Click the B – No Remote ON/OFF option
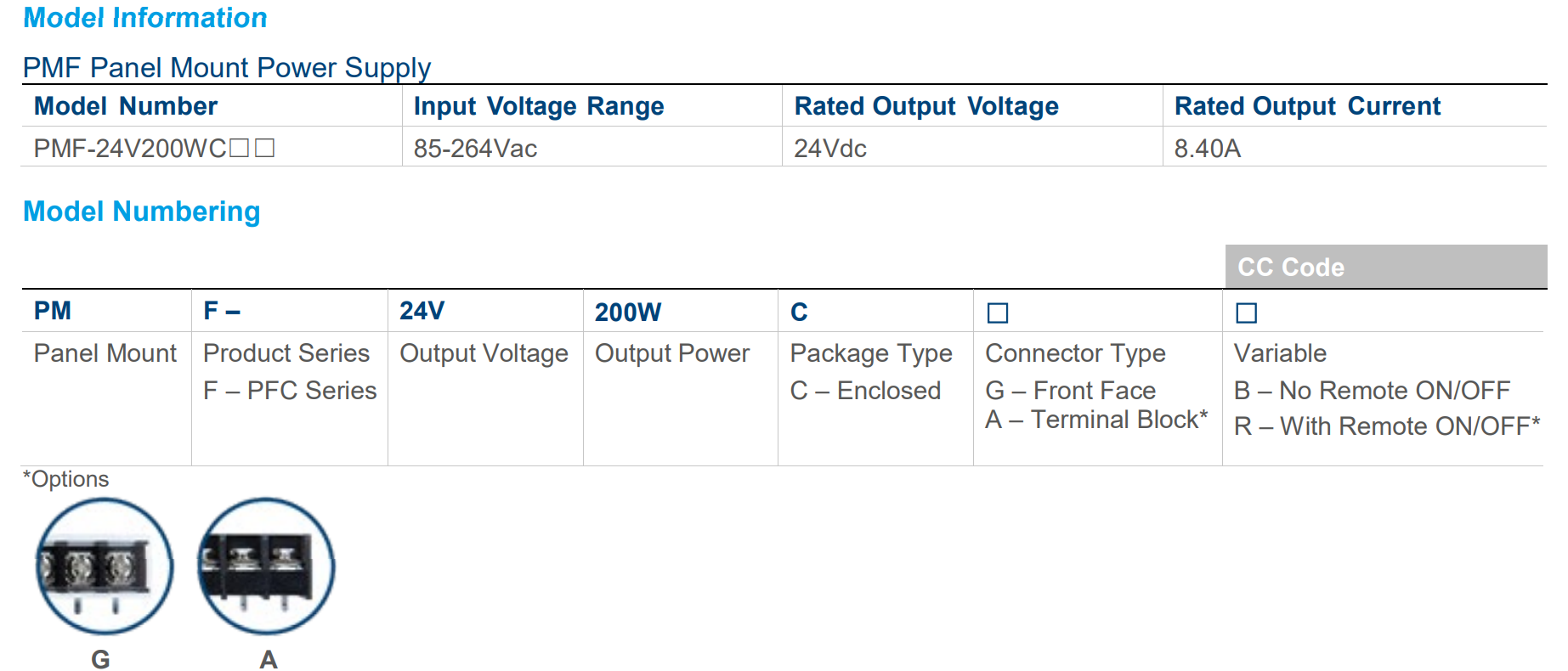Viewport: 1568px width, 671px height. (x=1372, y=391)
